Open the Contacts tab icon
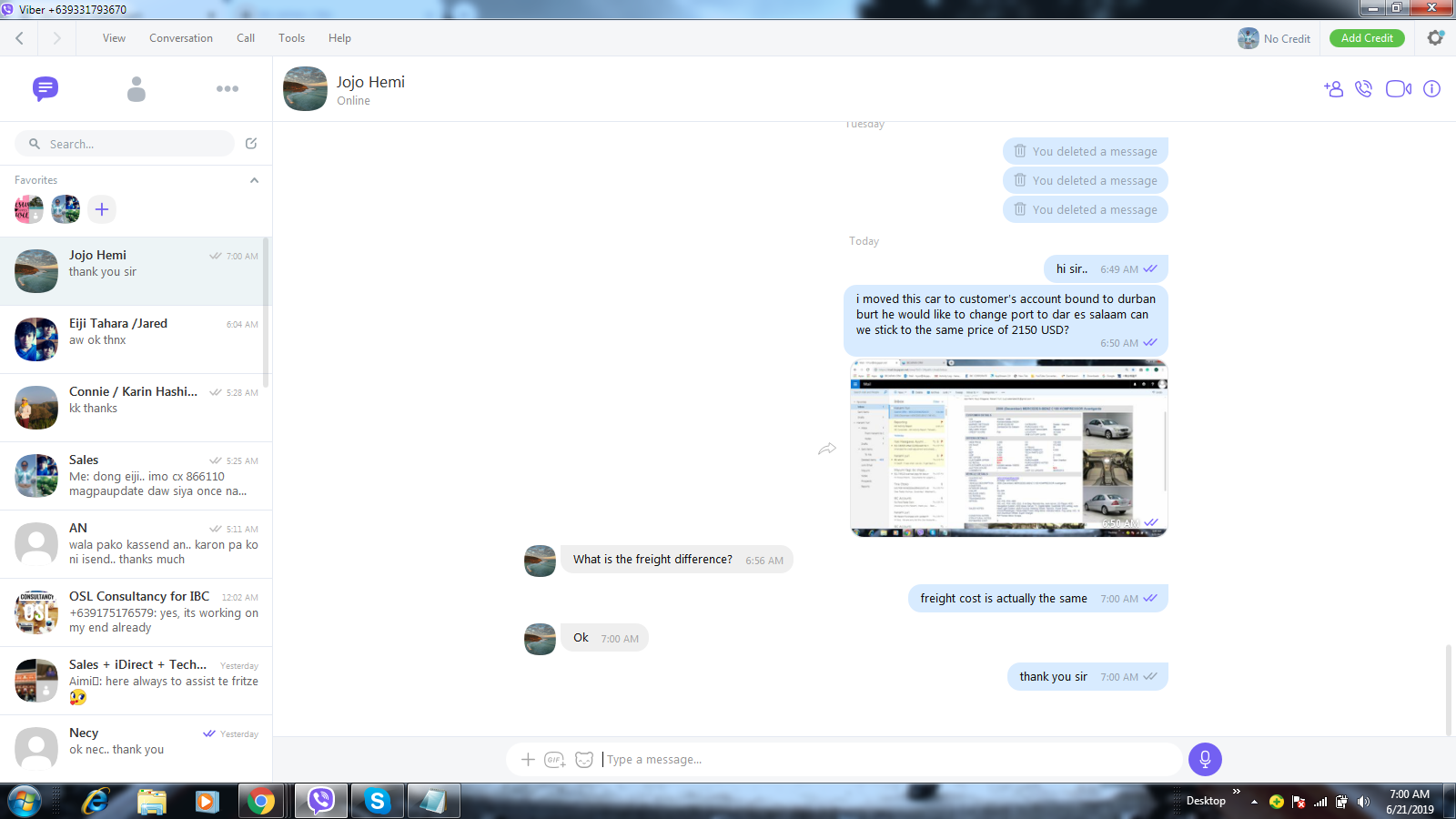Viewport: 1456px width, 819px height. point(136,88)
